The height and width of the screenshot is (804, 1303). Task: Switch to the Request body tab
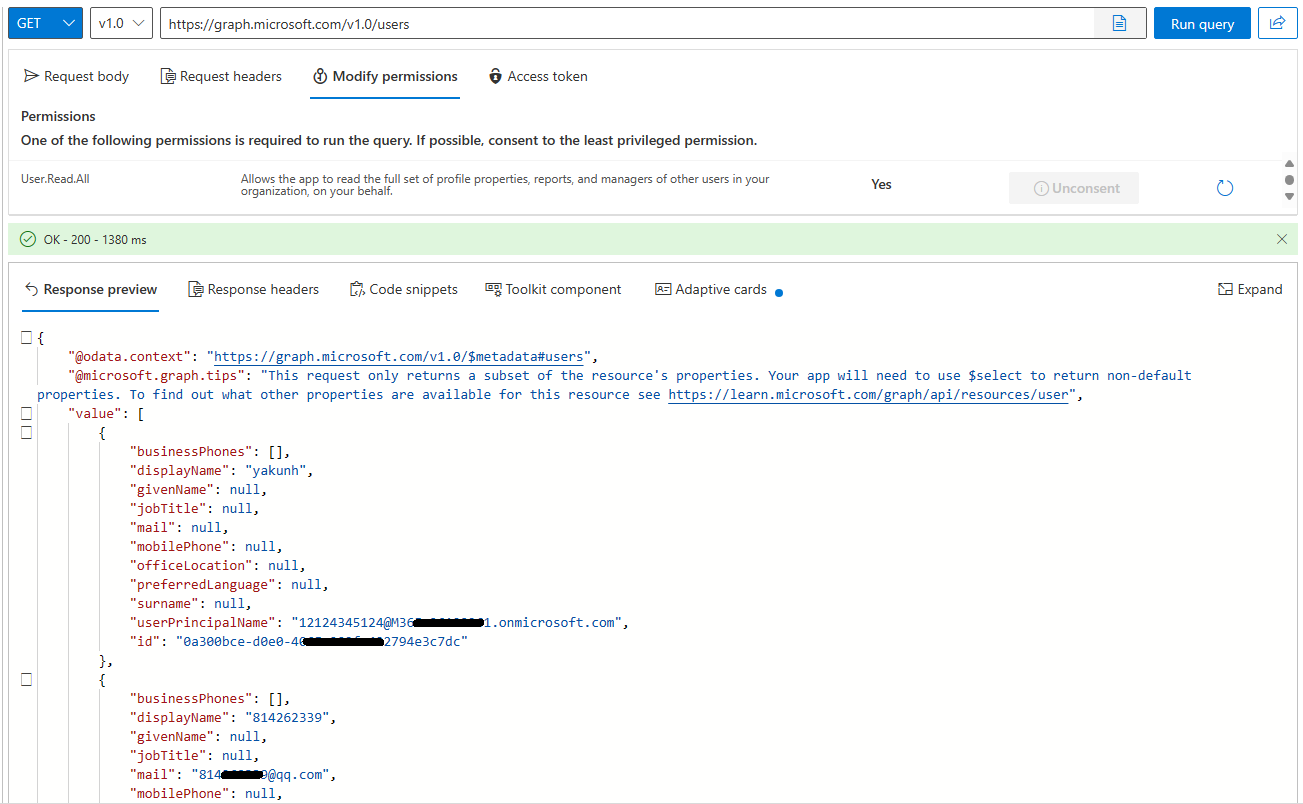coord(77,76)
